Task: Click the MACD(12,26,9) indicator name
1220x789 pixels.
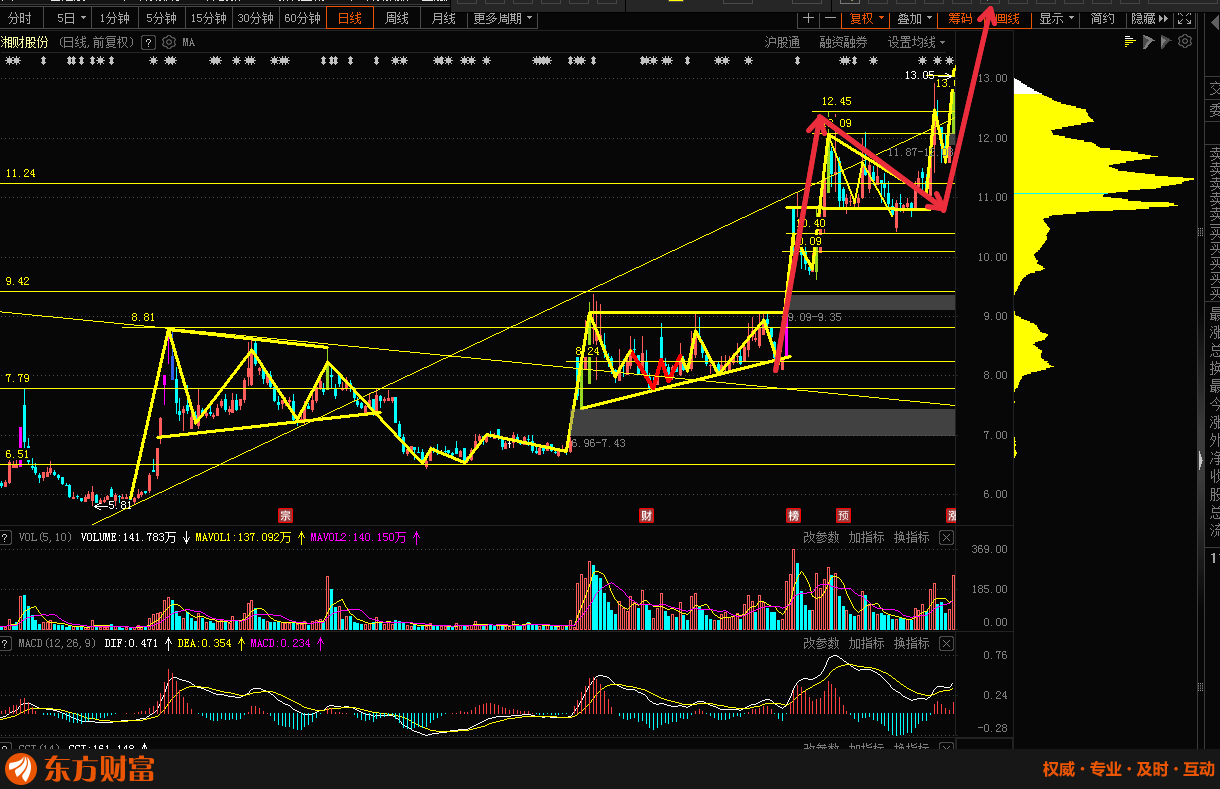Action: point(57,643)
